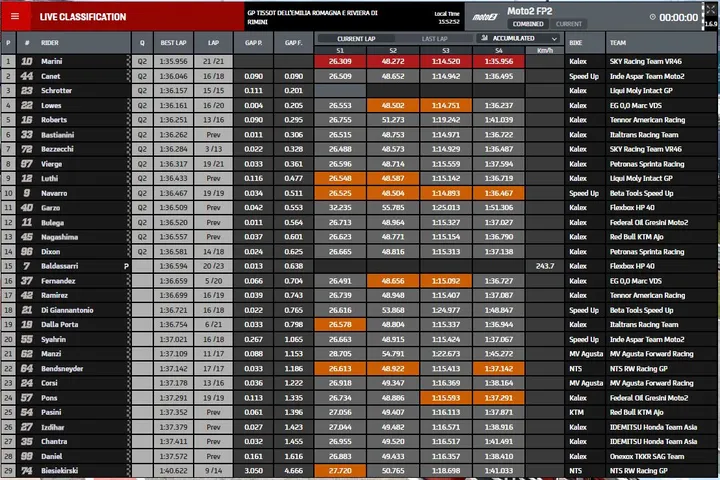The image size is (720, 480).
Task: Click Pons' orange S3 time 1:15.593
Action: pyautogui.click(x=445, y=398)
